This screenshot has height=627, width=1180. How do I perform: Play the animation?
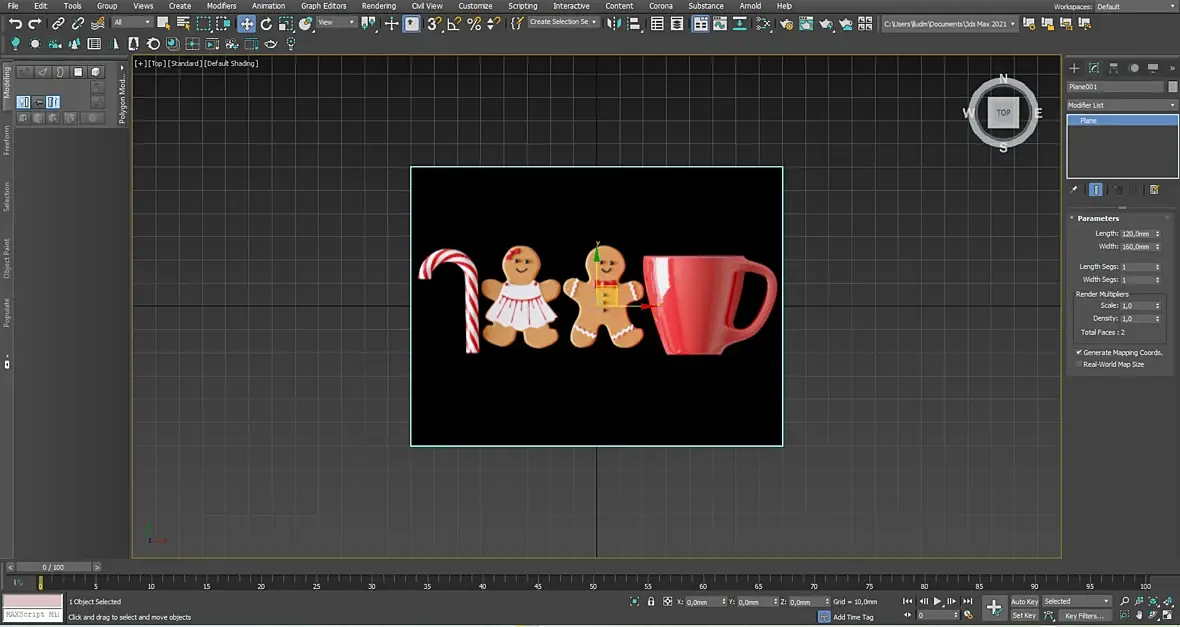pyautogui.click(x=937, y=601)
